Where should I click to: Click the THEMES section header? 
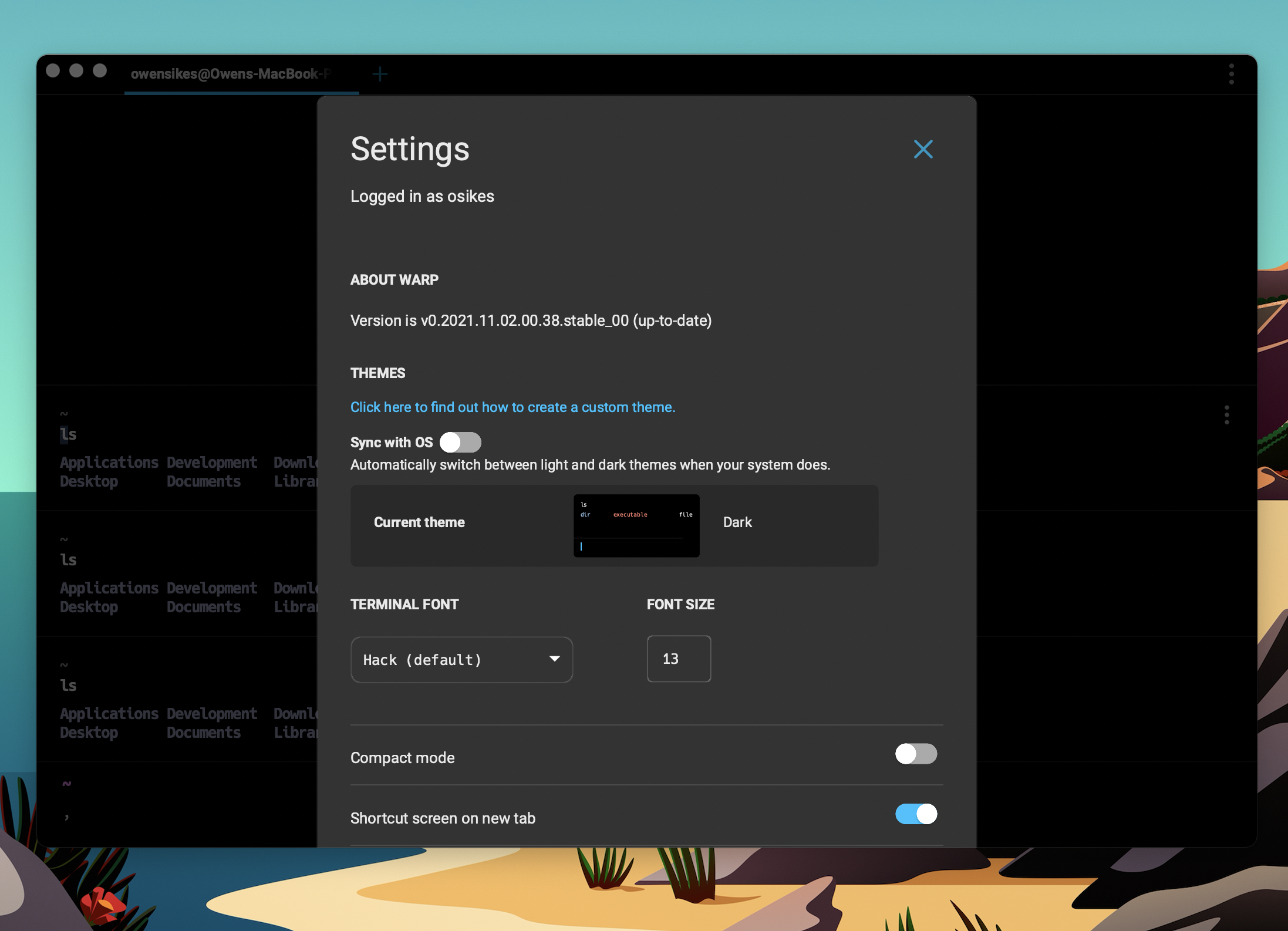[x=377, y=373]
